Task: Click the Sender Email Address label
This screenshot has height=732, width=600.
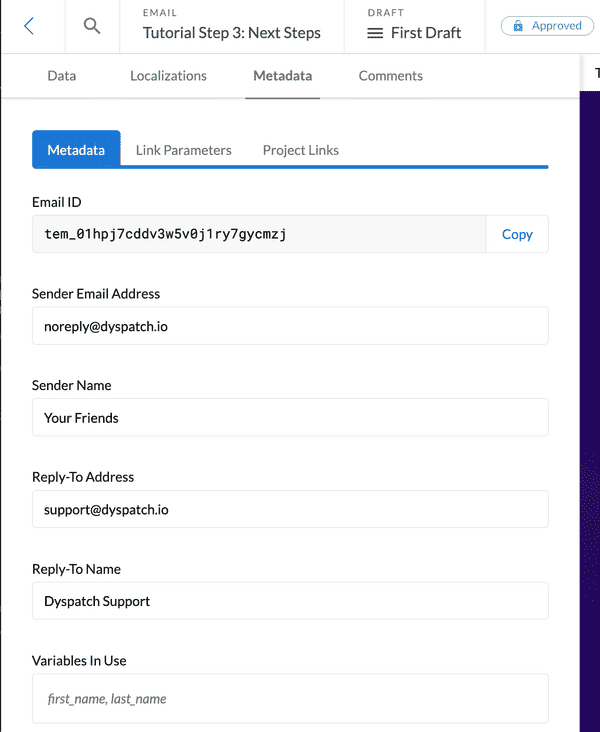Action: (96, 294)
